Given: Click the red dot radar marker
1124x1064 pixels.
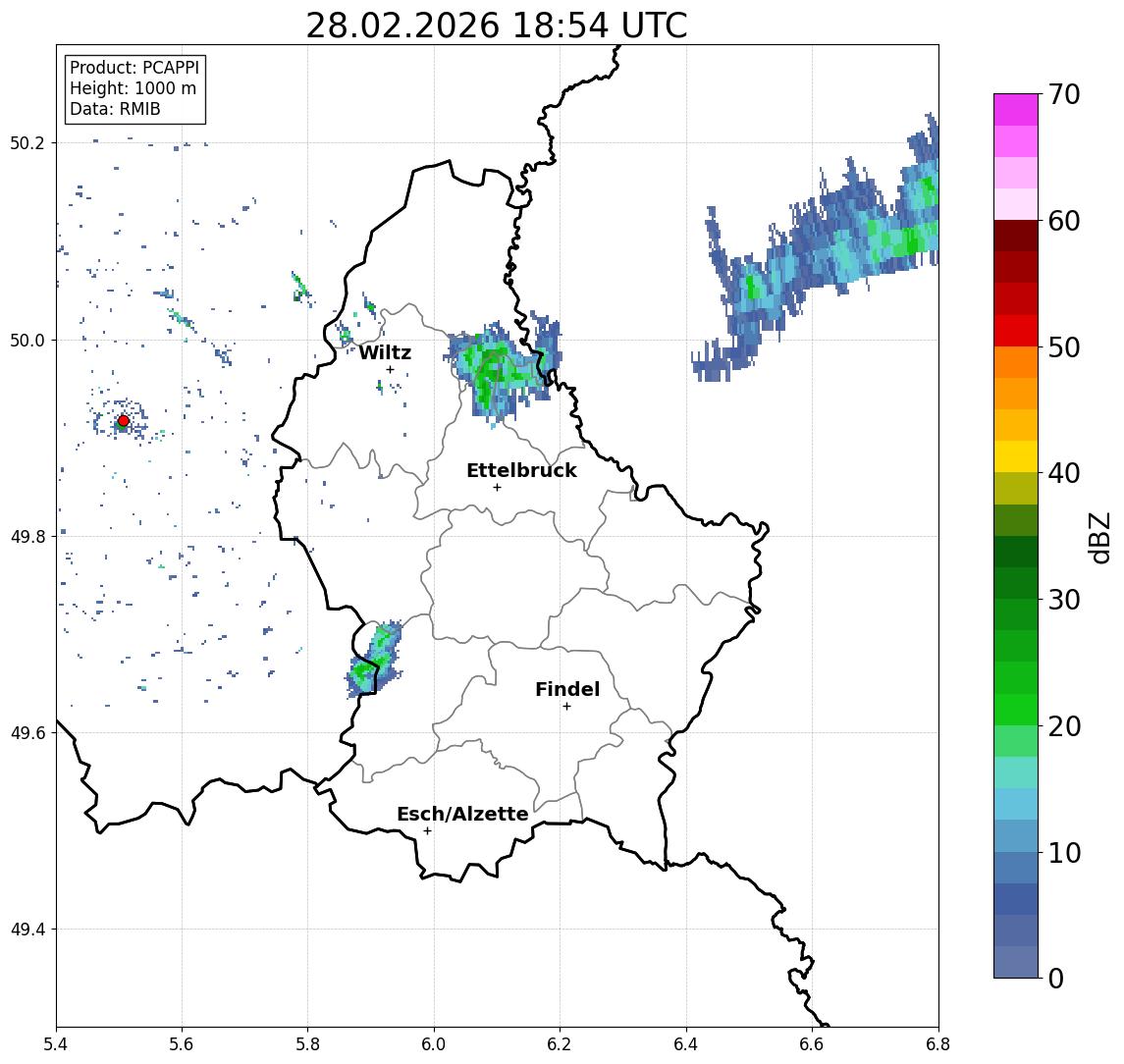Looking at the screenshot, I should coord(124,421).
